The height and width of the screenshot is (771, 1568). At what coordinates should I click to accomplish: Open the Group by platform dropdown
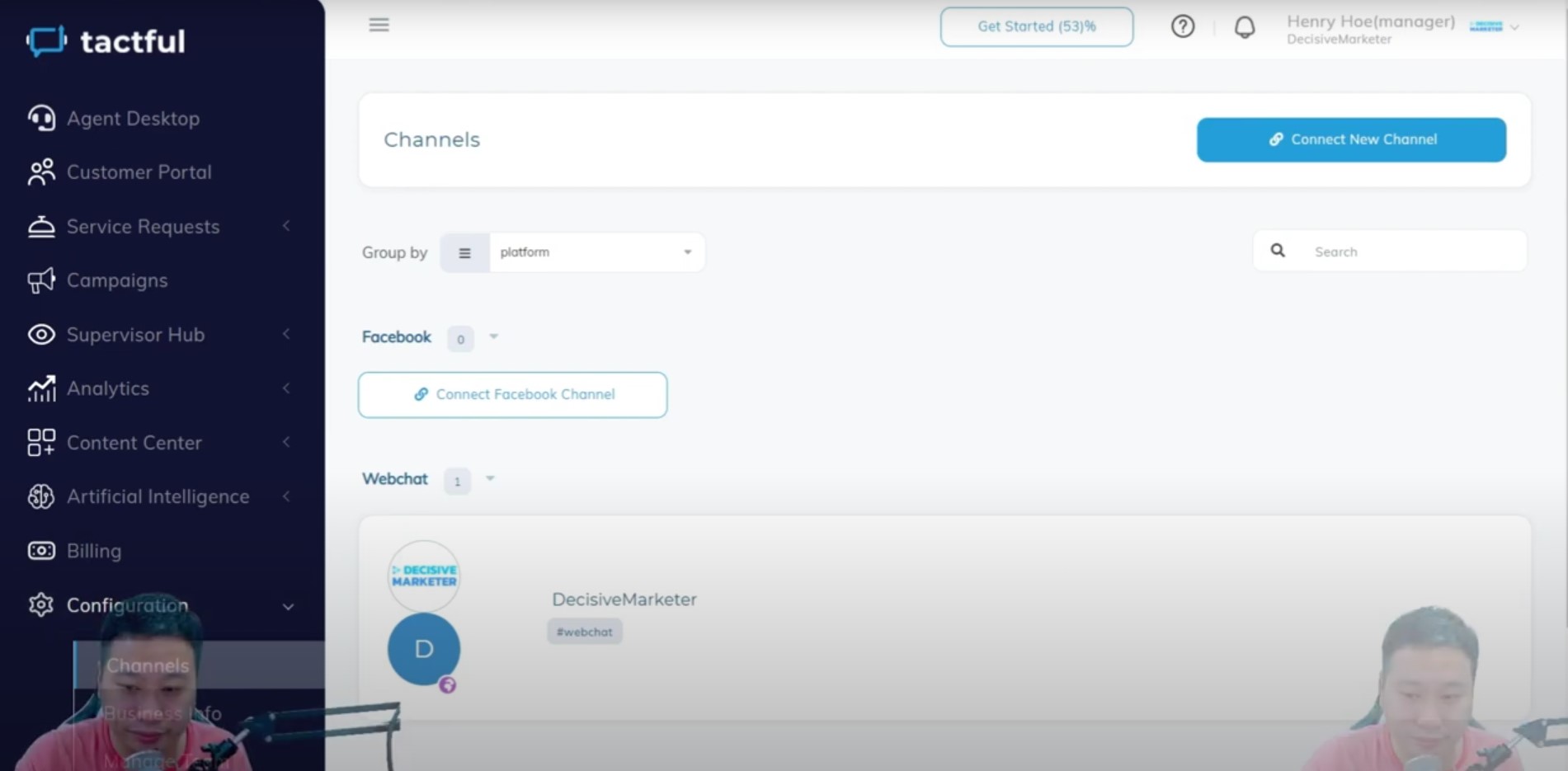point(596,252)
